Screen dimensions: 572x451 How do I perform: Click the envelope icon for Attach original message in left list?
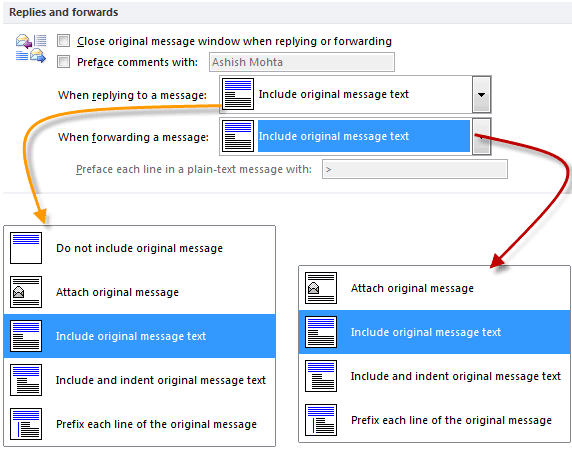pos(26,292)
